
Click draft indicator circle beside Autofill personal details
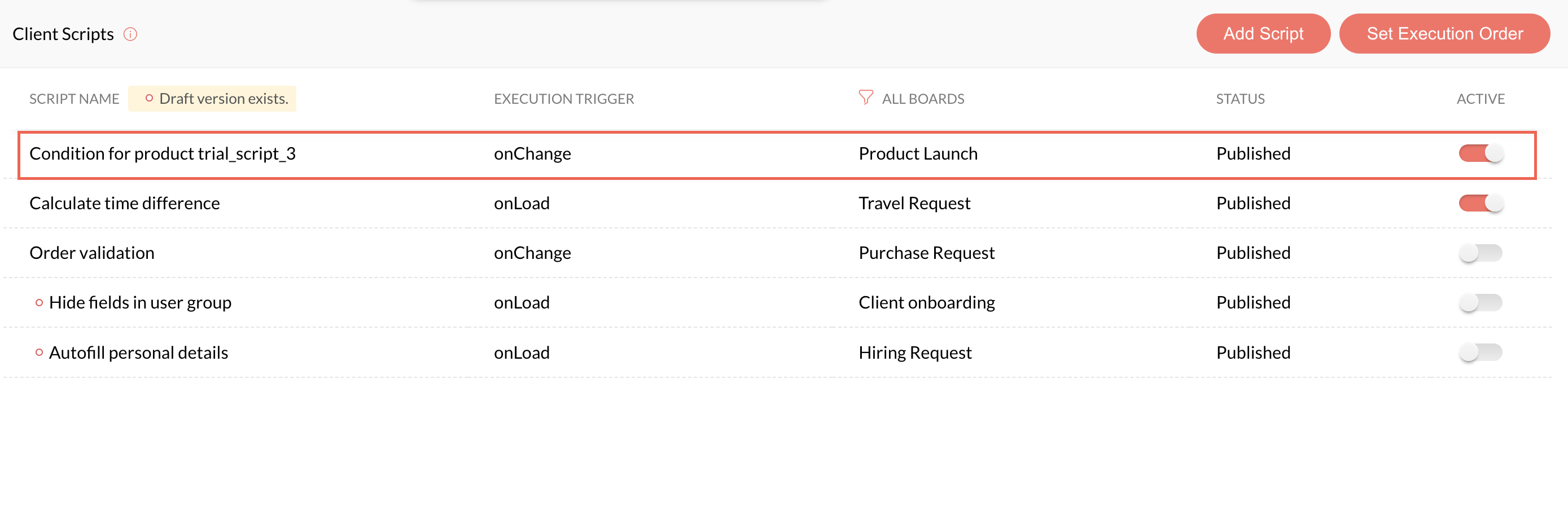(x=39, y=352)
